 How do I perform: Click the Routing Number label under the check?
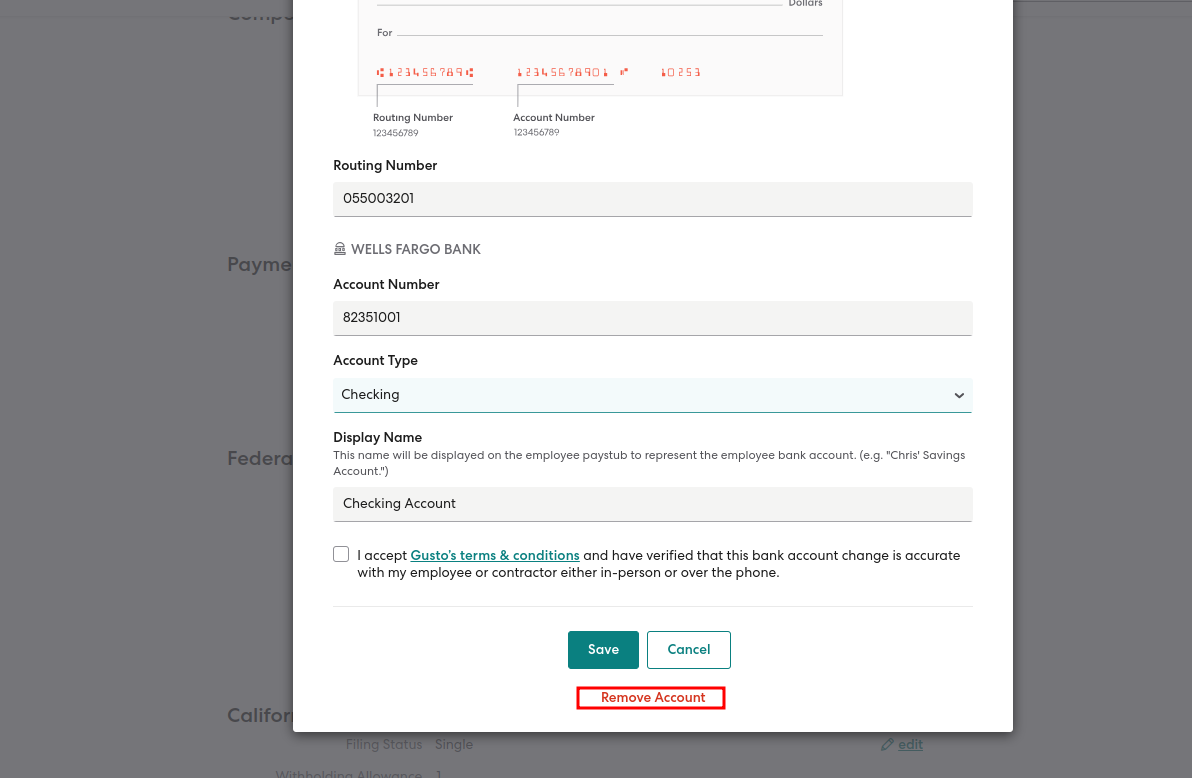(x=413, y=118)
